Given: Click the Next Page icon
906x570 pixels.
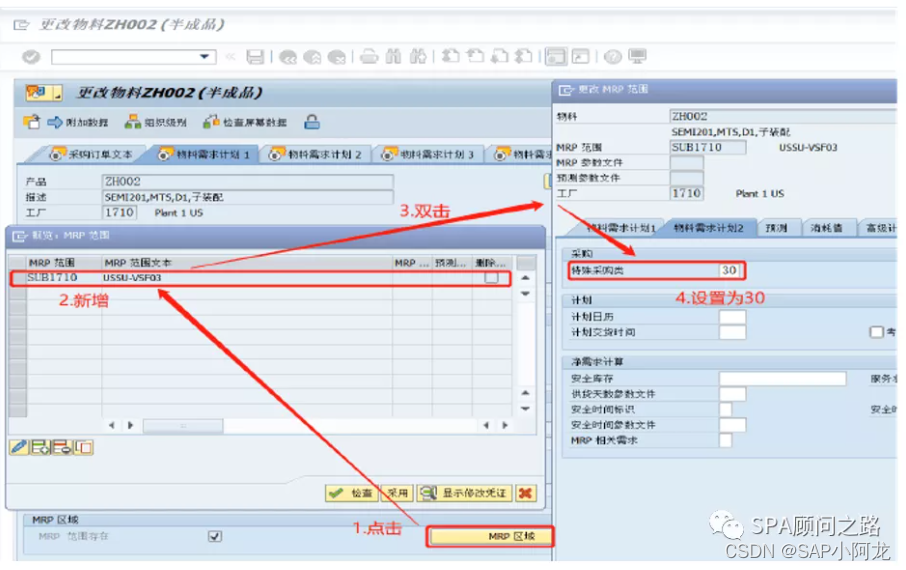Looking at the screenshot, I should (x=499, y=57).
